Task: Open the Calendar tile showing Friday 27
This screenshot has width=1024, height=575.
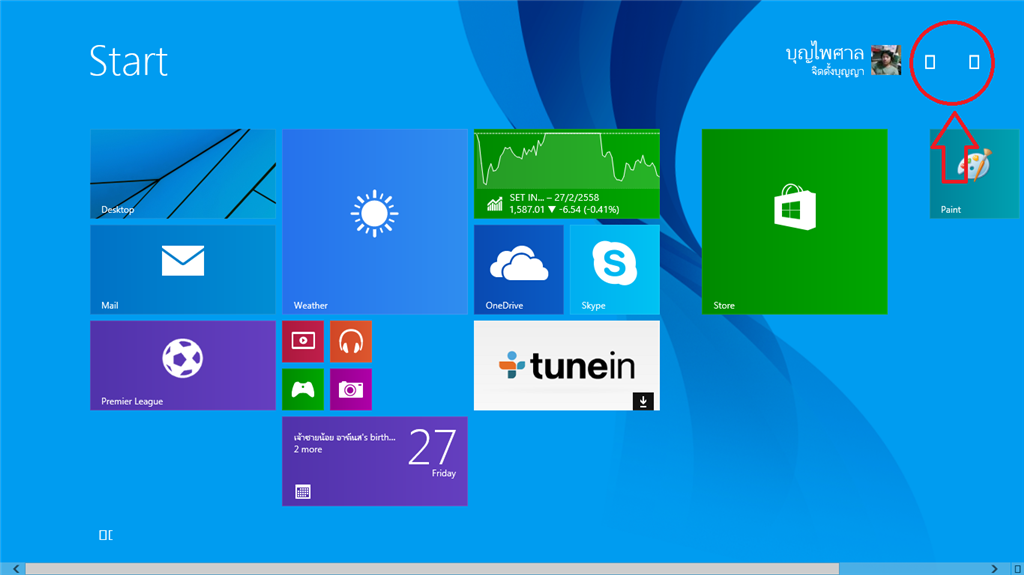Action: tap(375, 461)
